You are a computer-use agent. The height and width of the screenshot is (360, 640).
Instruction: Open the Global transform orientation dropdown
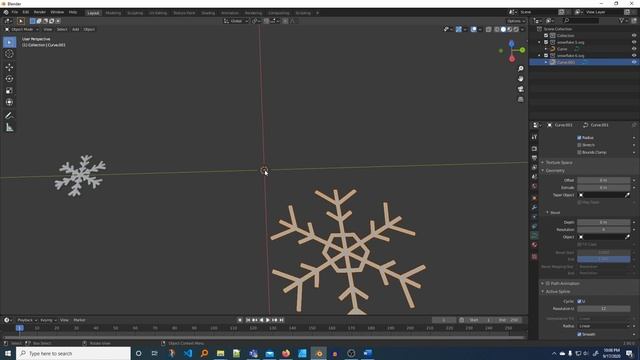tap(236, 21)
